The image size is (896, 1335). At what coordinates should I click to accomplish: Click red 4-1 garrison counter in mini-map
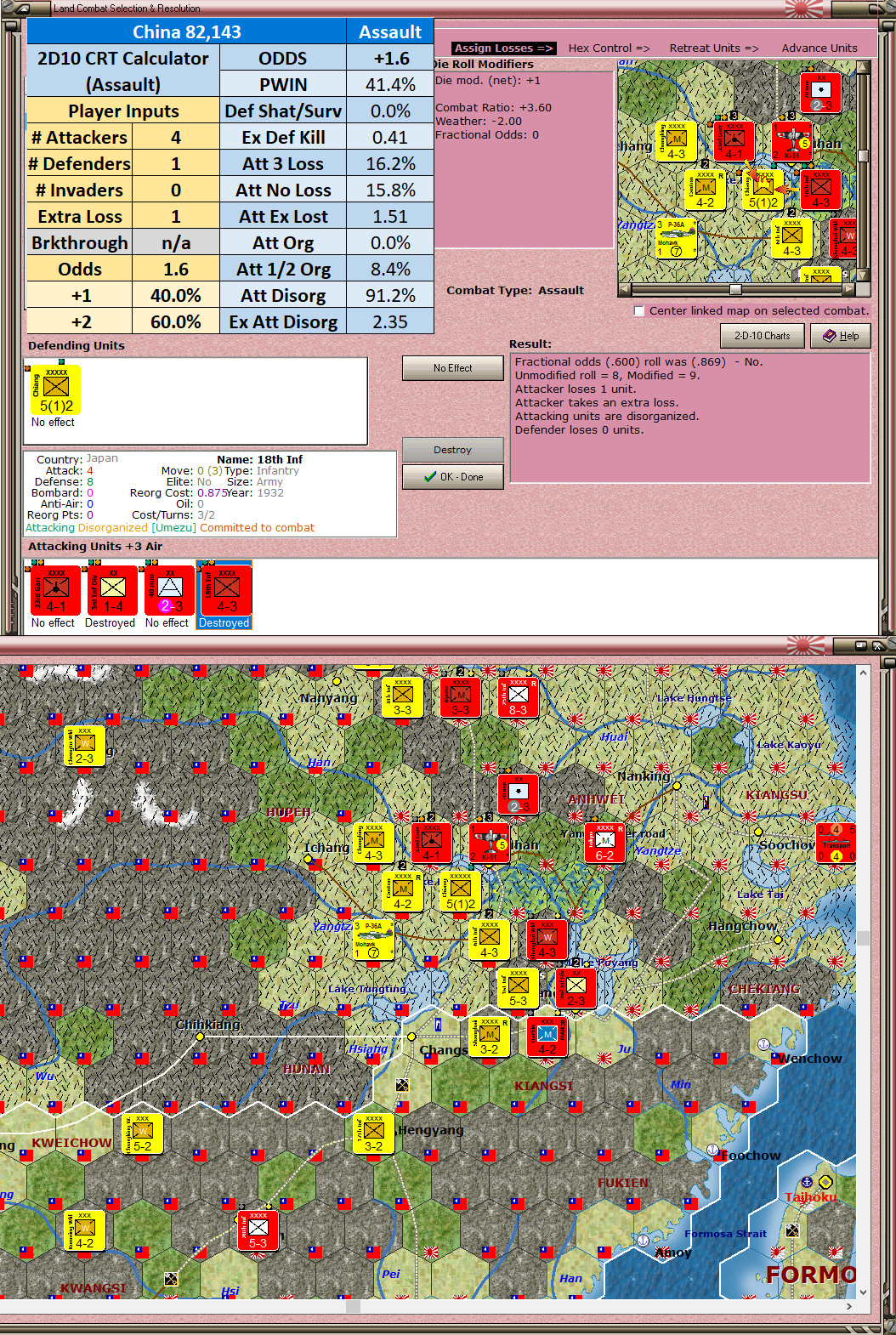734,141
